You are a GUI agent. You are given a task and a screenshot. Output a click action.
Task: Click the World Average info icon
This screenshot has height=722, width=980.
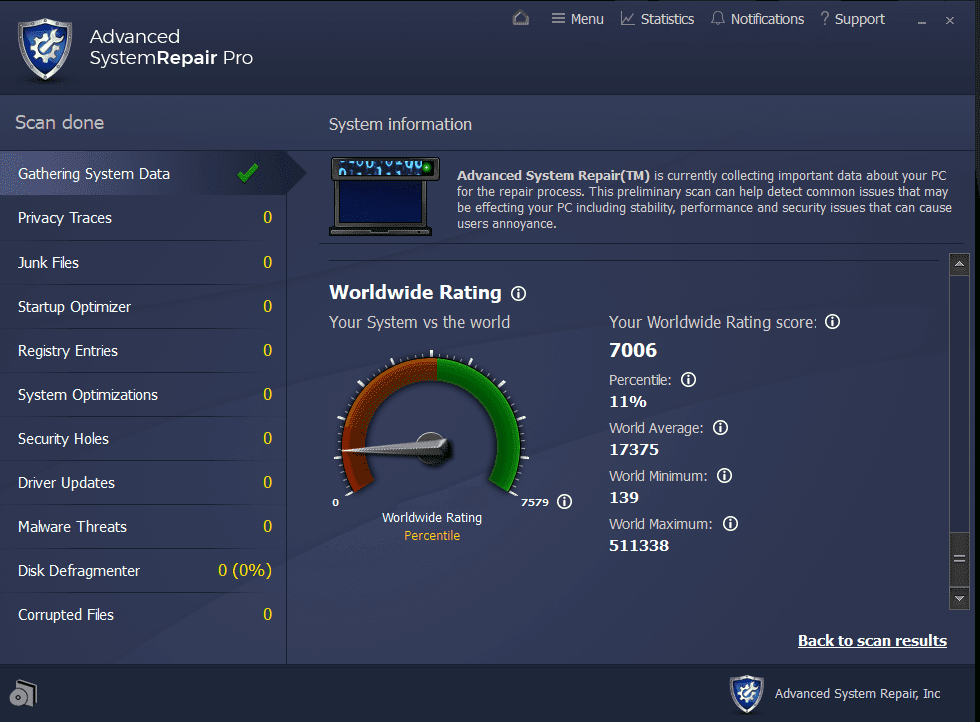coord(721,428)
